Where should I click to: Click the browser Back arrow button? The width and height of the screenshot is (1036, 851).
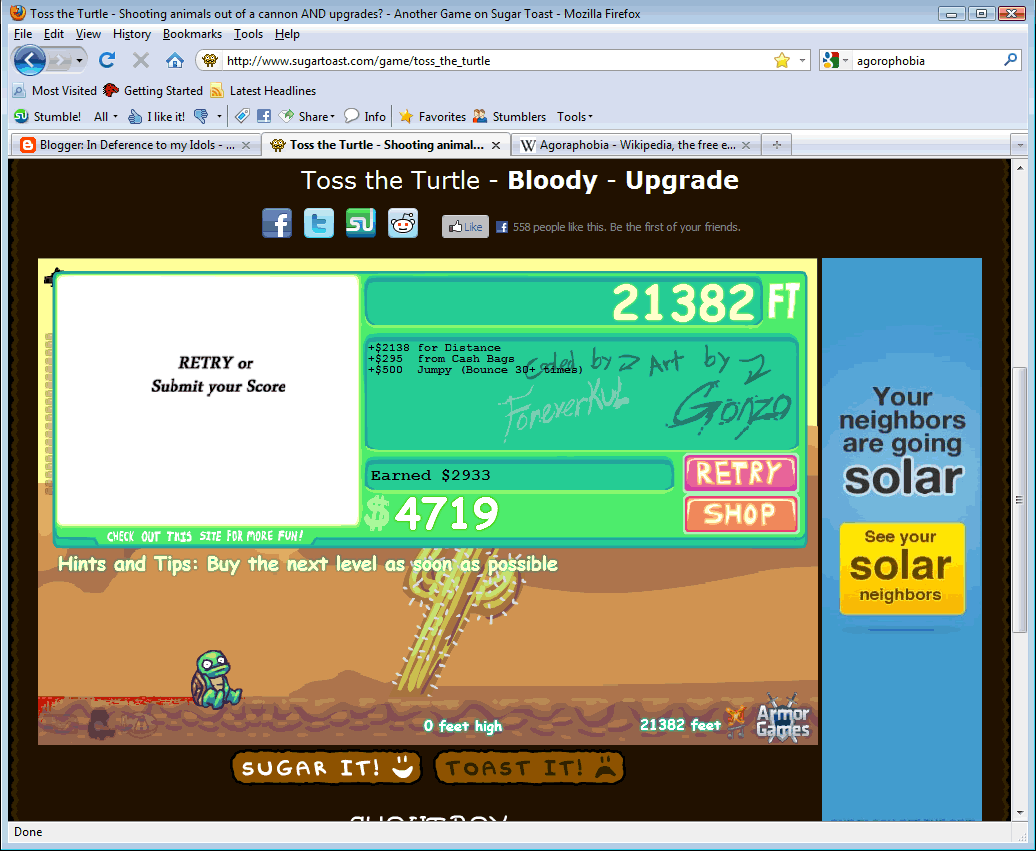[x=29, y=61]
